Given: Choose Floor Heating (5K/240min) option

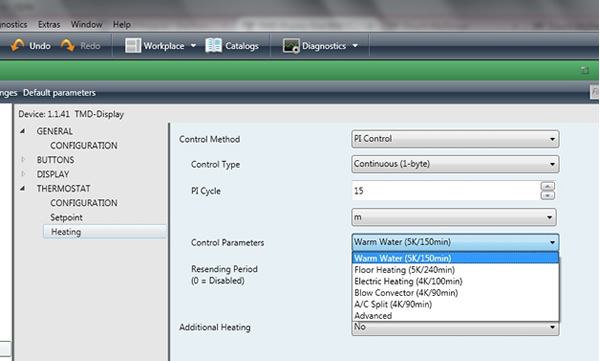Looking at the screenshot, I should click(x=455, y=270).
